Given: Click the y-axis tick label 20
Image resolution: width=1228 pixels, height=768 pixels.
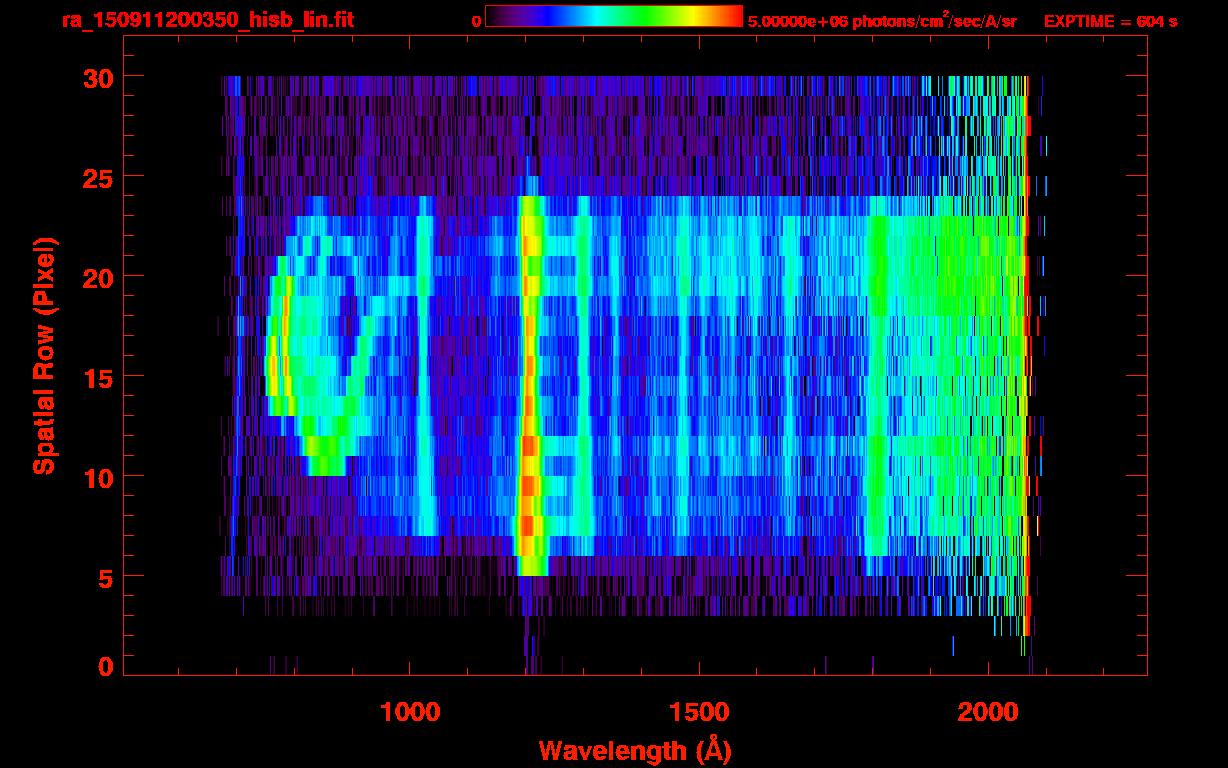Looking at the screenshot, I should click(98, 277).
